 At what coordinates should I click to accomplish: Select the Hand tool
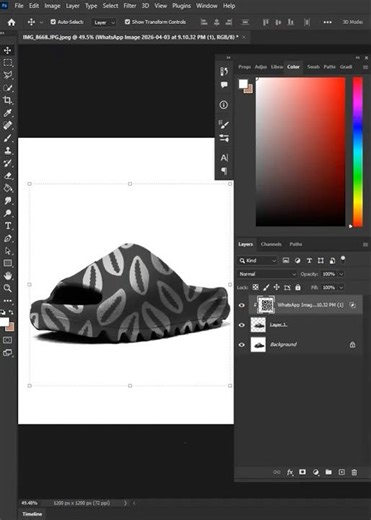(7, 276)
